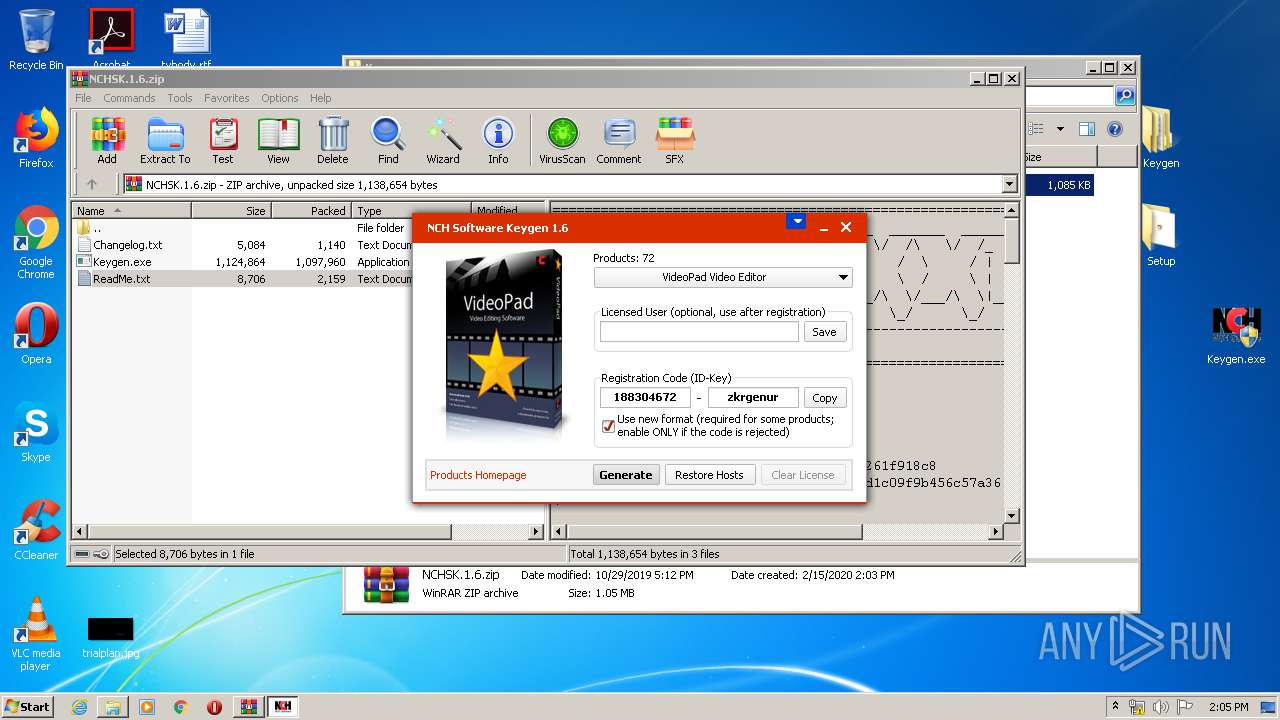This screenshot has height=720, width=1280.
Task: Open the keygen title bar dropdown arrow
Action: 796,221
